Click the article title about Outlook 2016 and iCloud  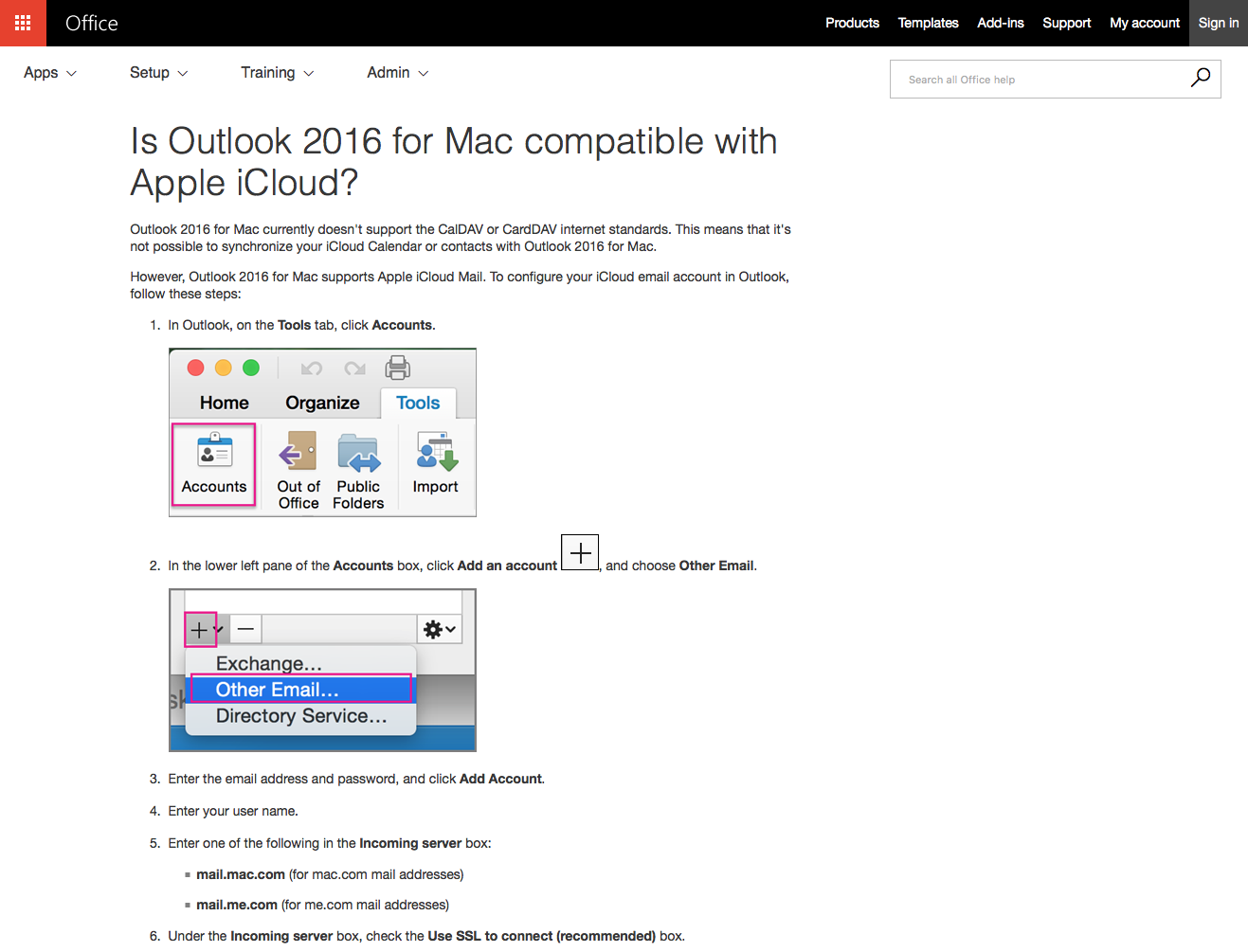pyautogui.click(x=454, y=162)
